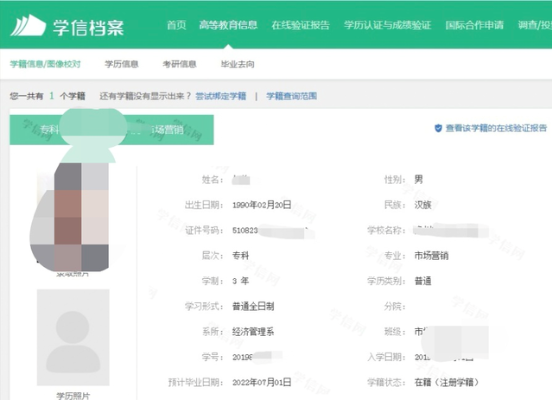
Task: Click the shield icon beside verification report link
Action: pos(438,128)
